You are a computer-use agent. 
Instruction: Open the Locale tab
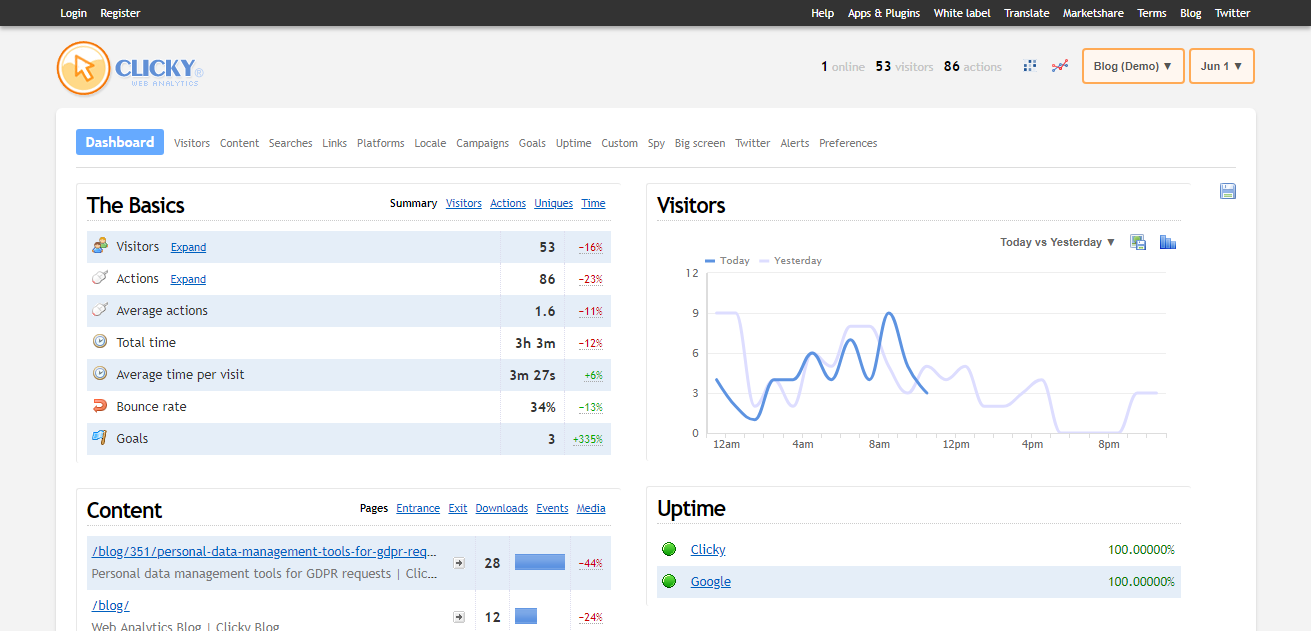click(x=430, y=143)
